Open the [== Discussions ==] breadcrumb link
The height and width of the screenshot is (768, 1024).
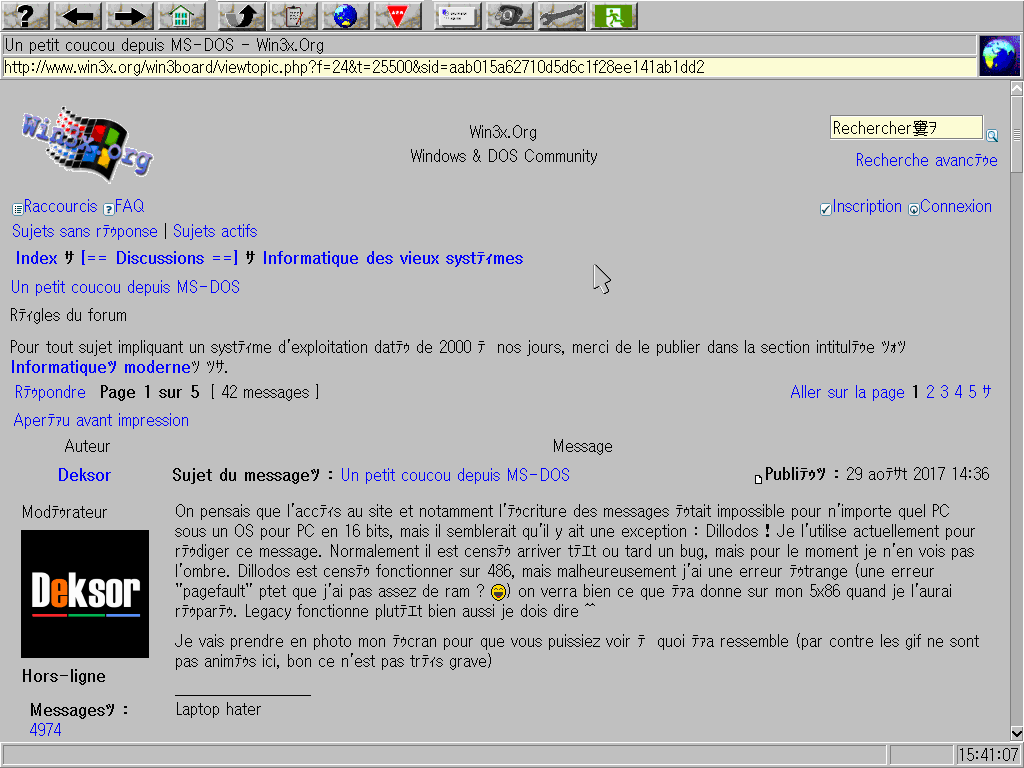pyautogui.click(x=159, y=258)
